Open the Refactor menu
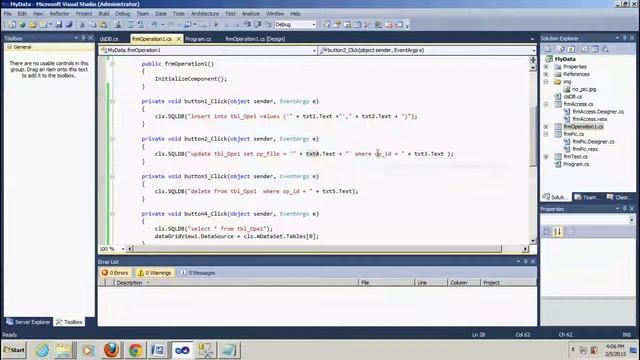The image size is (640, 360). point(60,14)
